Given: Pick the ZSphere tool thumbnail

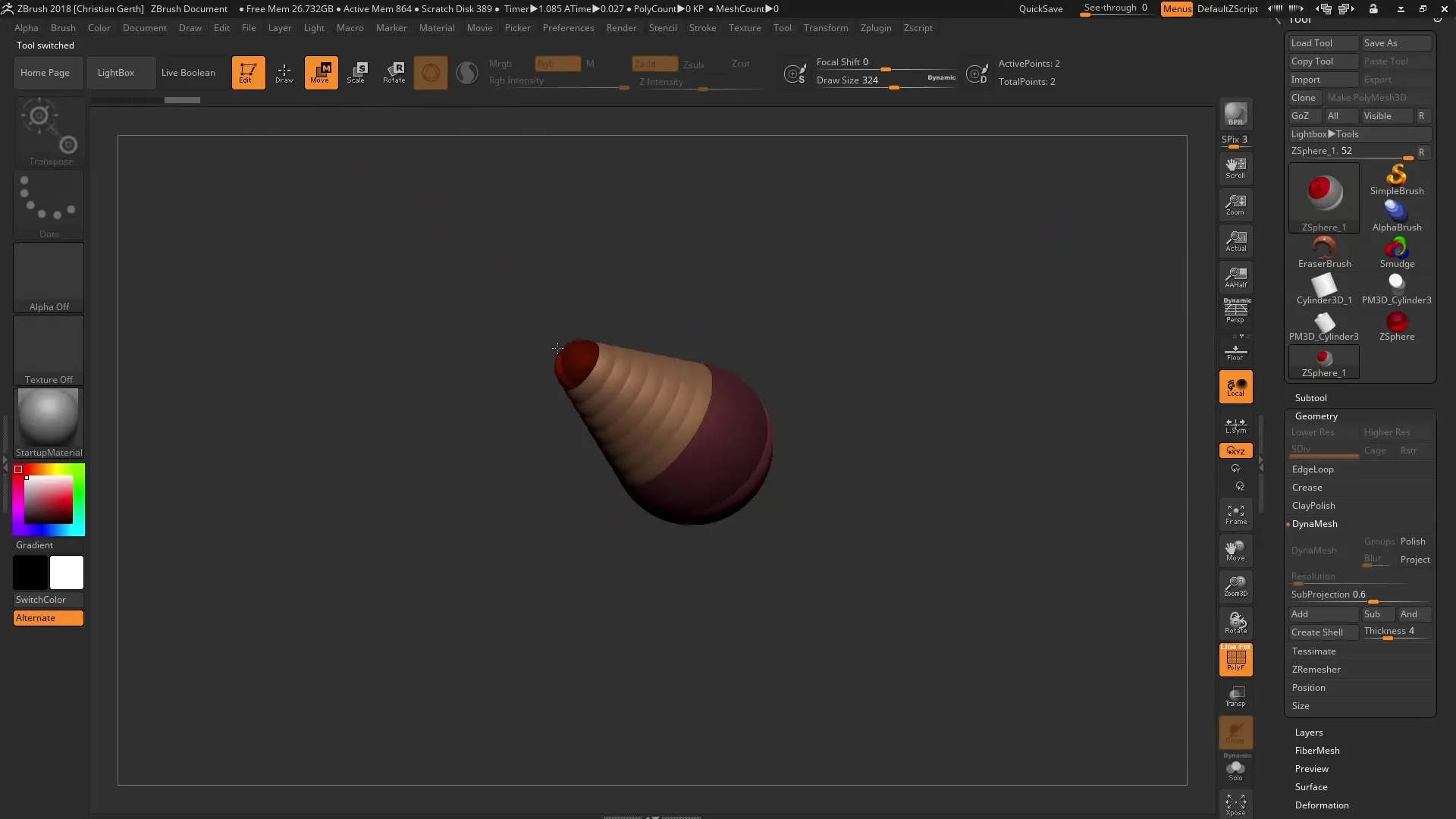Looking at the screenshot, I should (1396, 325).
